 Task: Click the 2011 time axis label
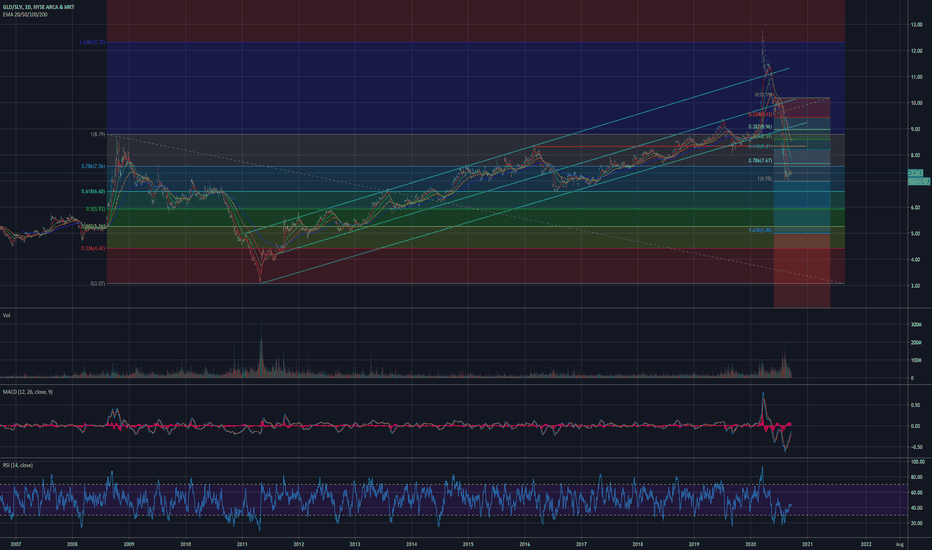coord(242,544)
